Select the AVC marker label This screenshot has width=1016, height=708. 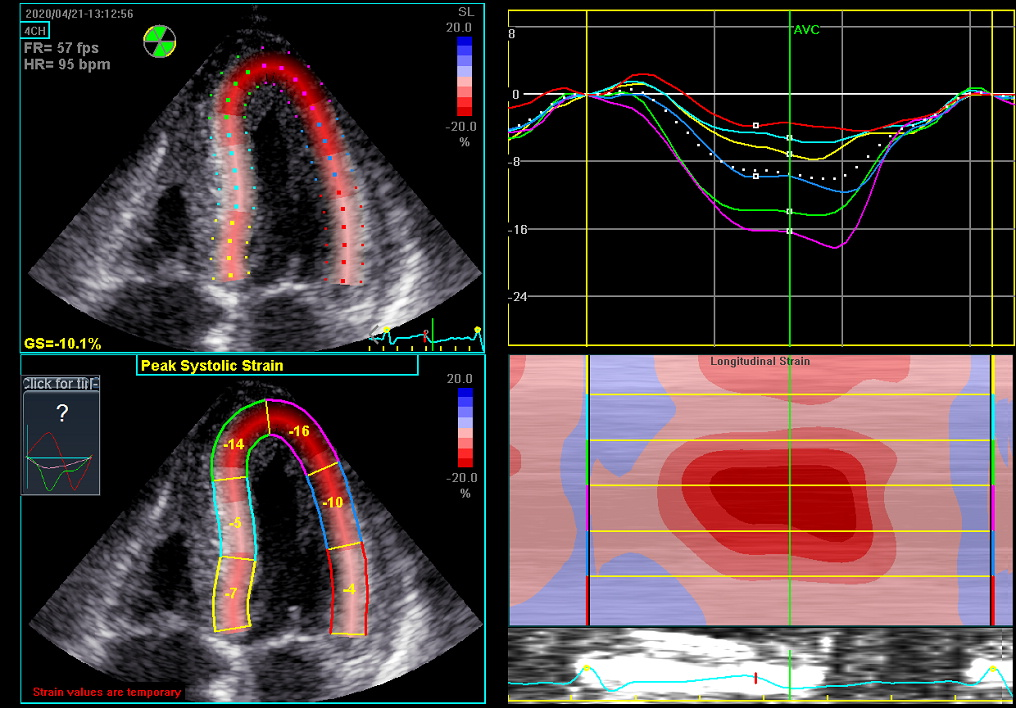(806, 30)
